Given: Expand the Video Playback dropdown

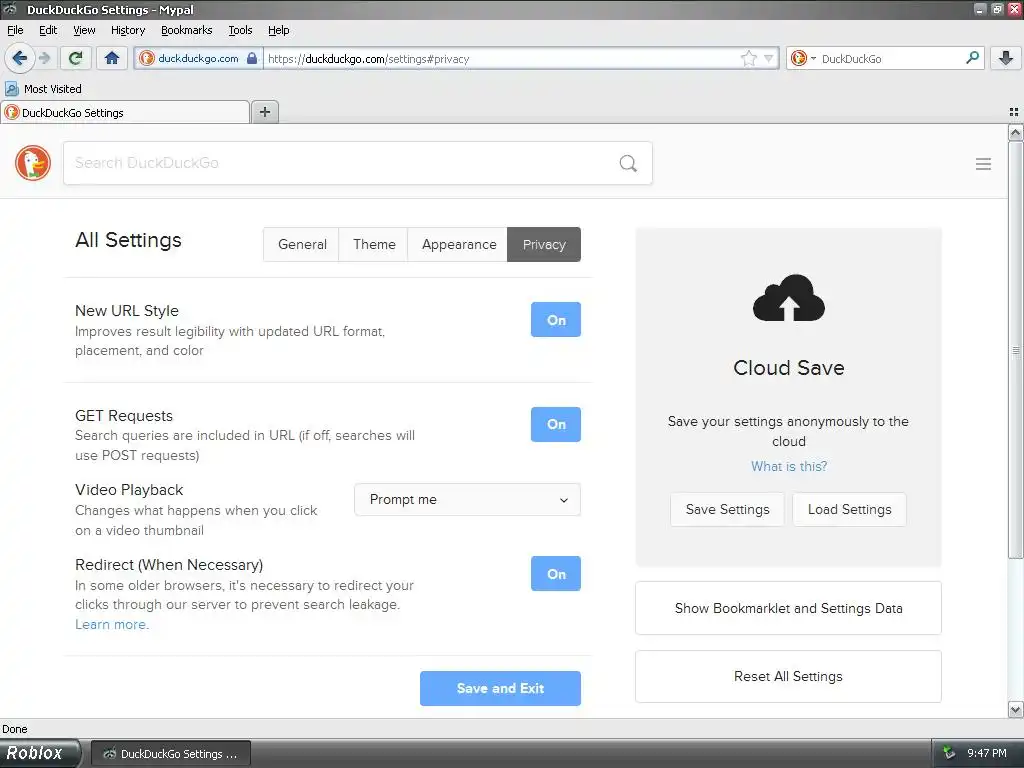Looking at the screenshot, I should point(467,500).
